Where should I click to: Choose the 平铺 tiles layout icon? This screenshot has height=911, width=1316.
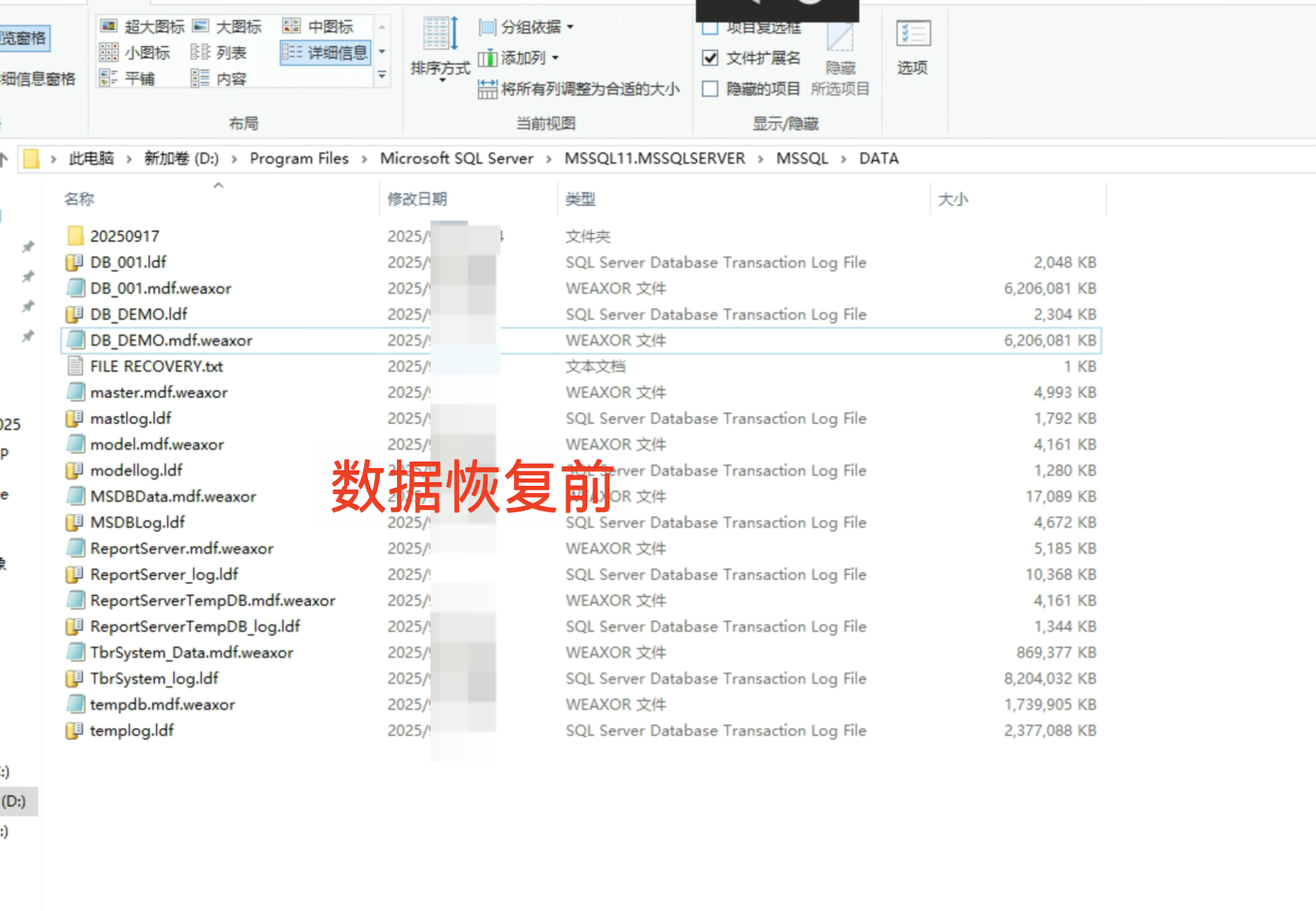[109, 78]
